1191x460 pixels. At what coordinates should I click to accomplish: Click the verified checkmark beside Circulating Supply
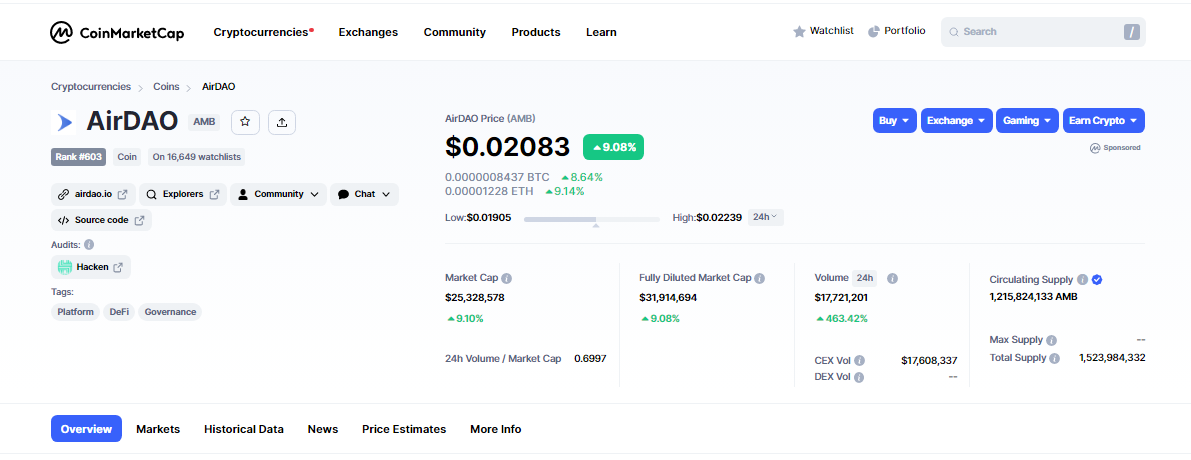click(1097, 279)
